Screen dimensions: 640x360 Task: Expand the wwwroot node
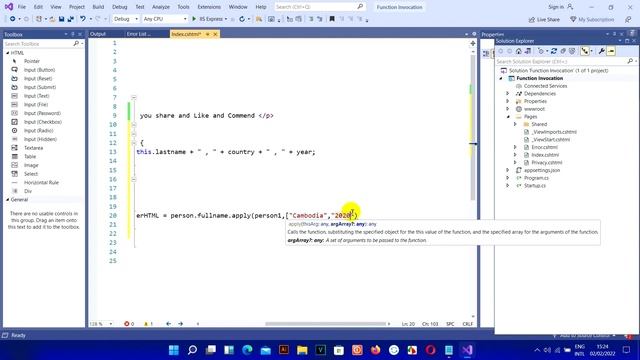tap(508, 109)
